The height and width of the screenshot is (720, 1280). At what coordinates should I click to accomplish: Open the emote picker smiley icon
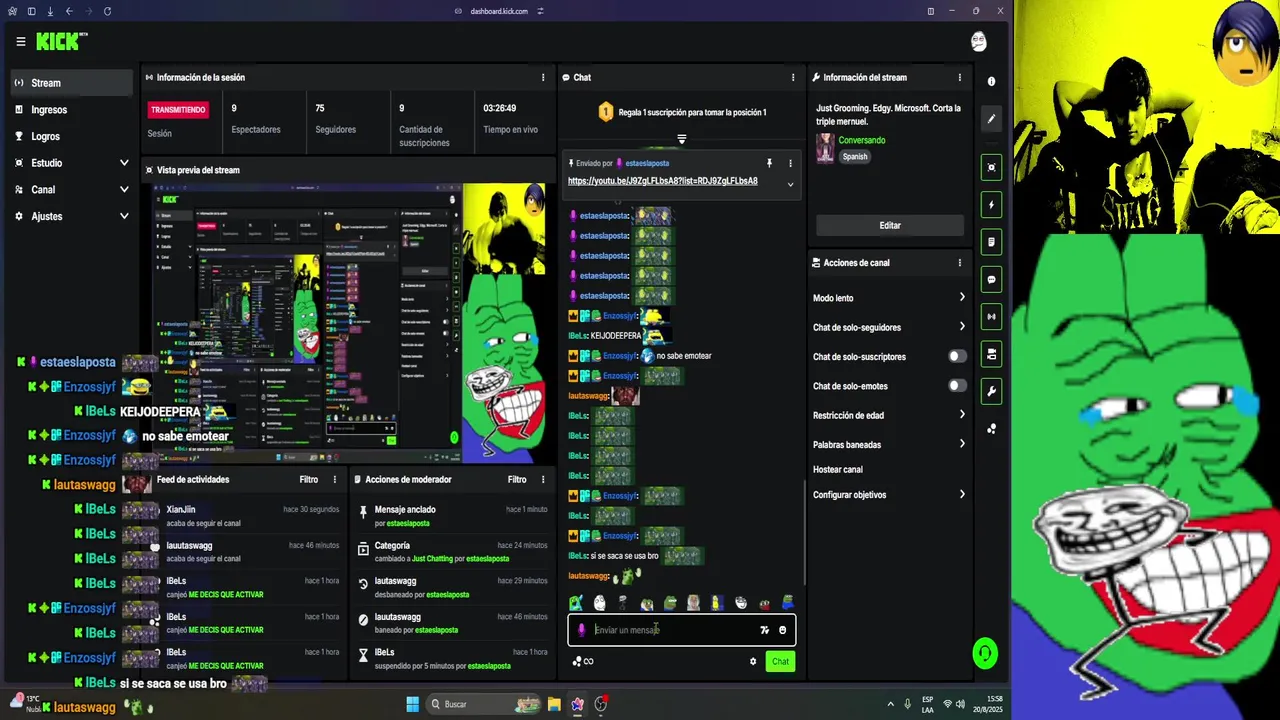pos(783,630)
